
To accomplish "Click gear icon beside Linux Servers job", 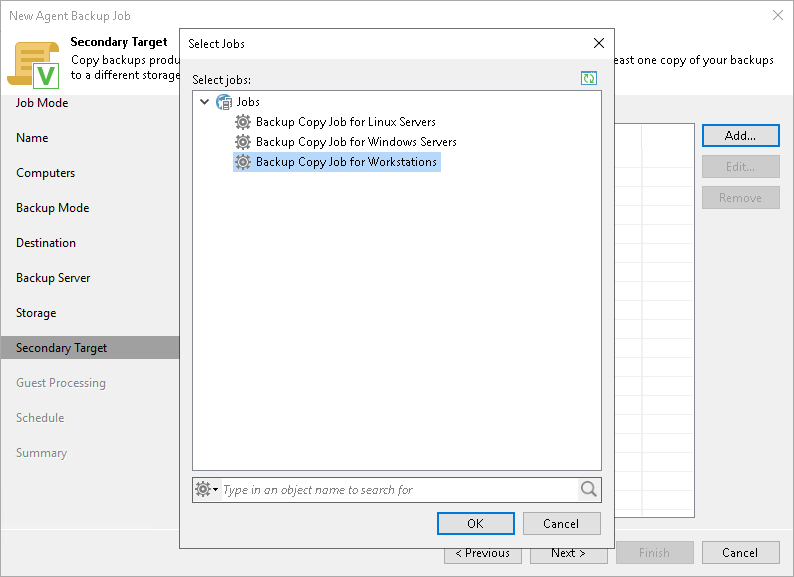I will (243, 122).
